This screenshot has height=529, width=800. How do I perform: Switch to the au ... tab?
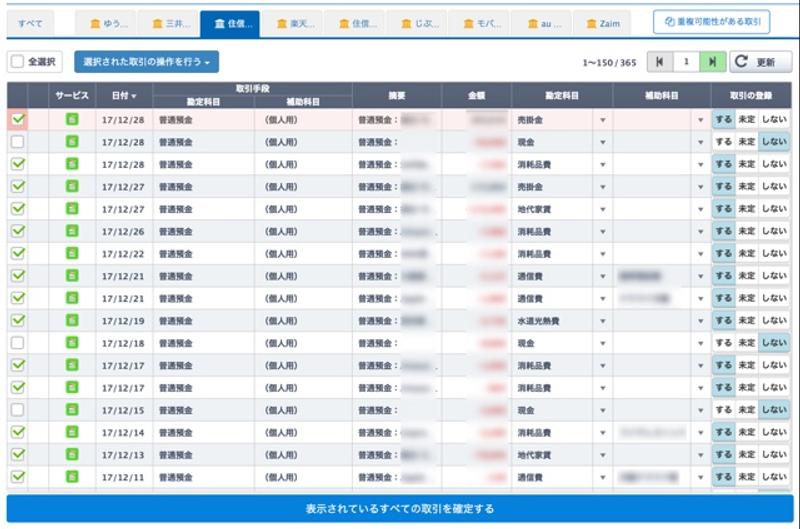541,23
